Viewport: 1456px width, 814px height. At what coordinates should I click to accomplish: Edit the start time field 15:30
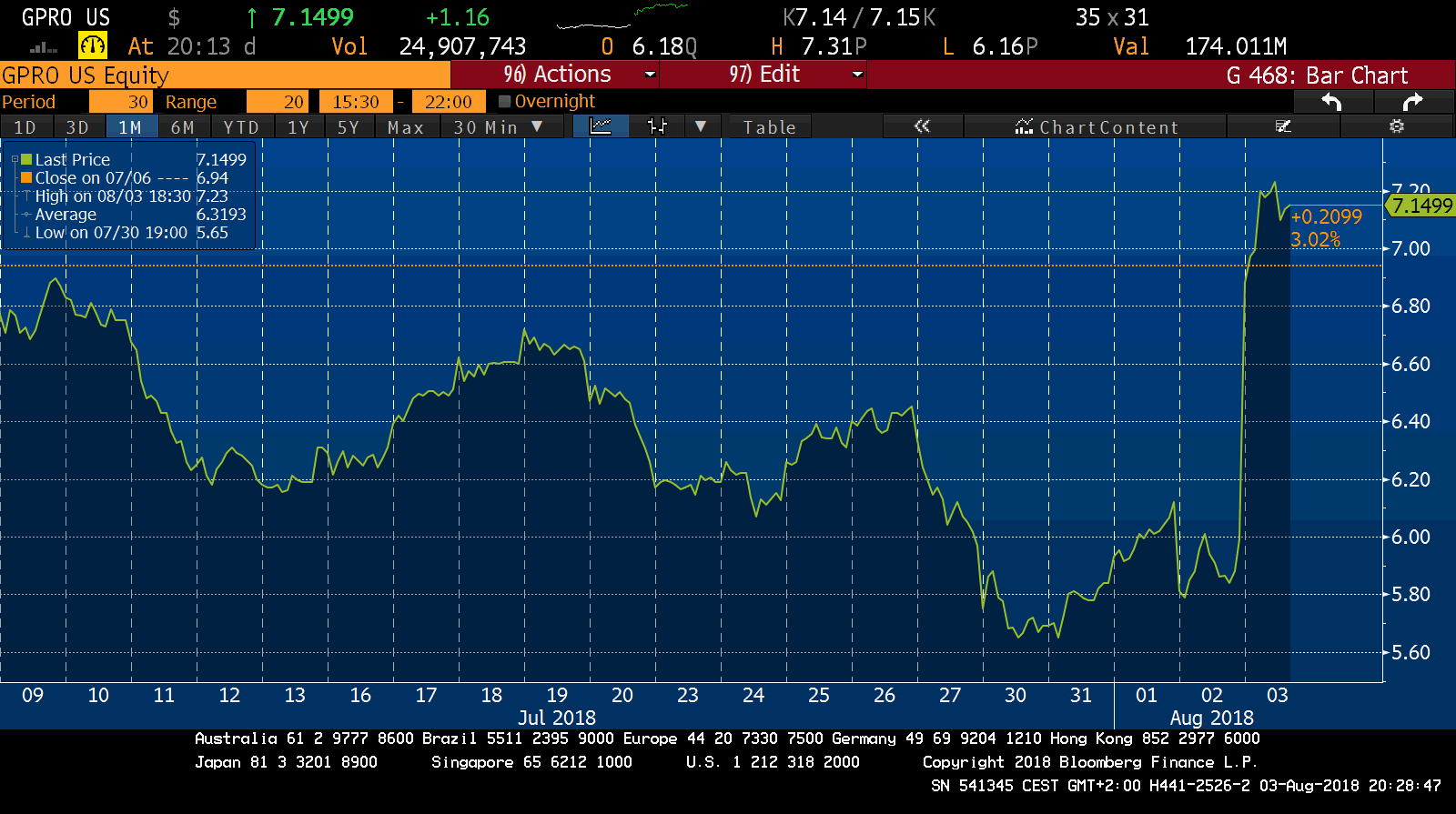pos(355,102)
